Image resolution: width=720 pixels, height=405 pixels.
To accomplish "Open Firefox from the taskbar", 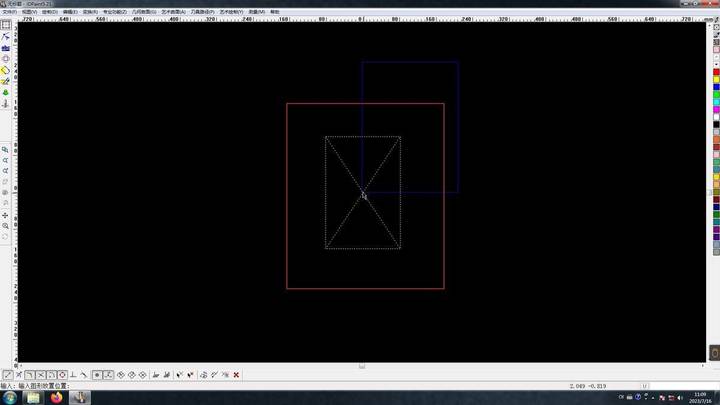I will tap(56, 398).
